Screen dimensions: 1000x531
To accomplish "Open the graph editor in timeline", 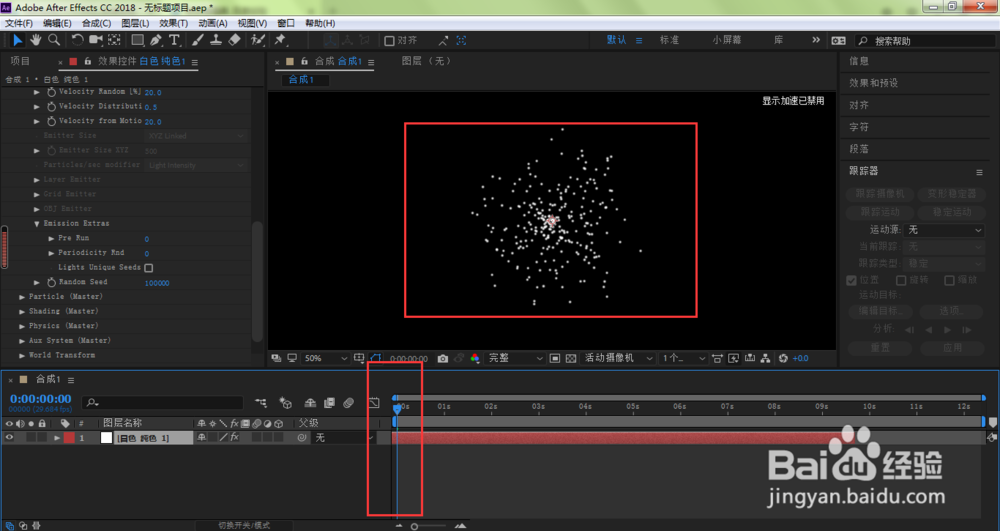I will pos(374,403).
